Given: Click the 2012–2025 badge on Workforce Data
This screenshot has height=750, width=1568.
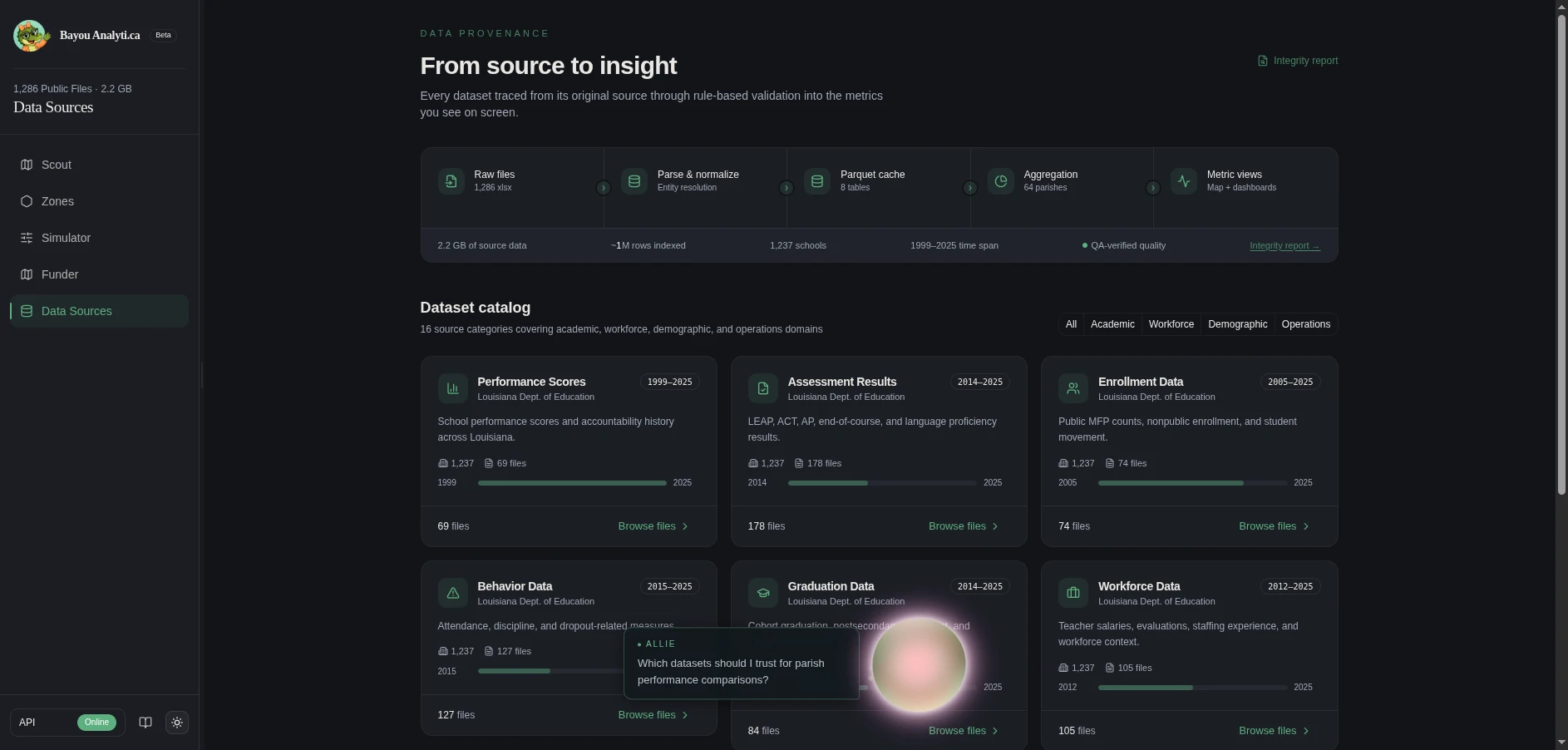Looking at the screenshot, I should click(1290, 586).
